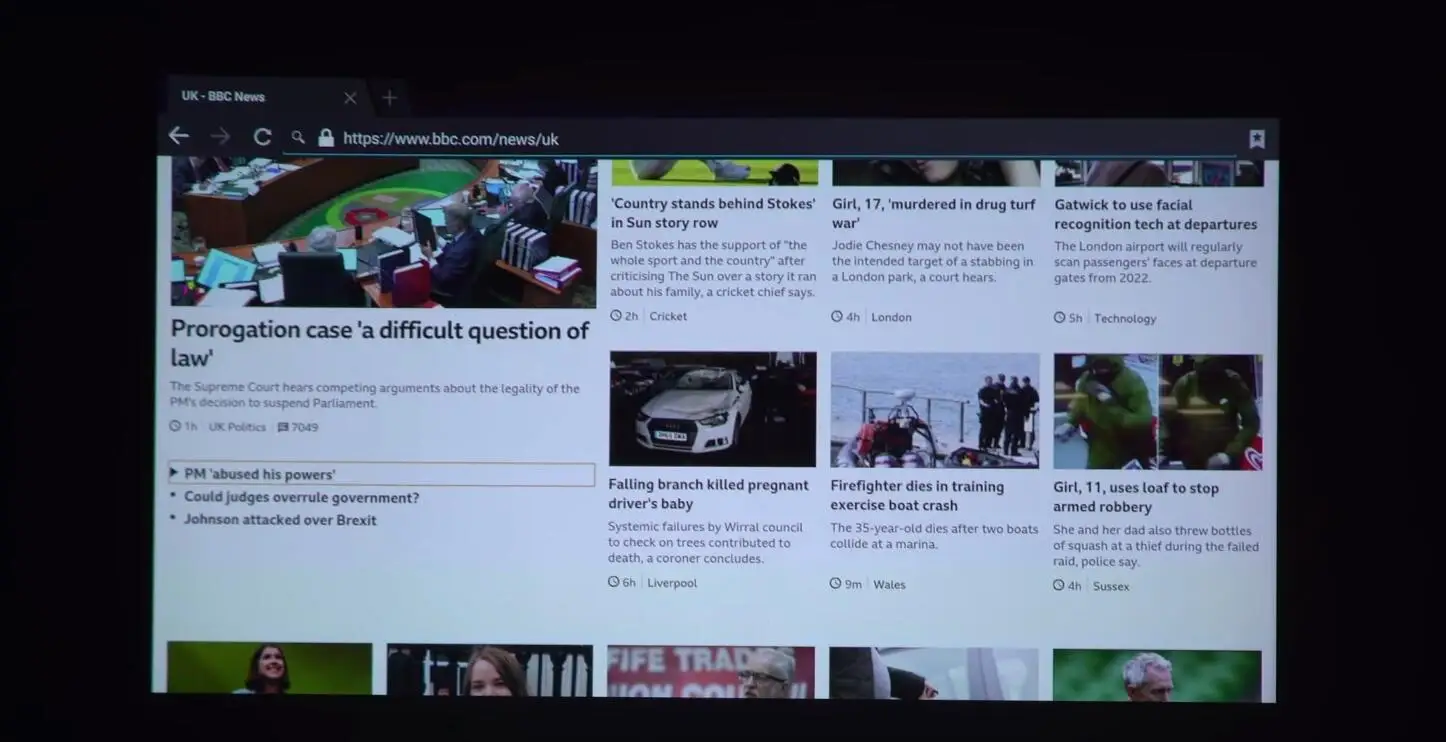Click the Supreme Court summary text under Prorogation
Viewport: 1446px width, 742px height.
click(x=375, y=396)
